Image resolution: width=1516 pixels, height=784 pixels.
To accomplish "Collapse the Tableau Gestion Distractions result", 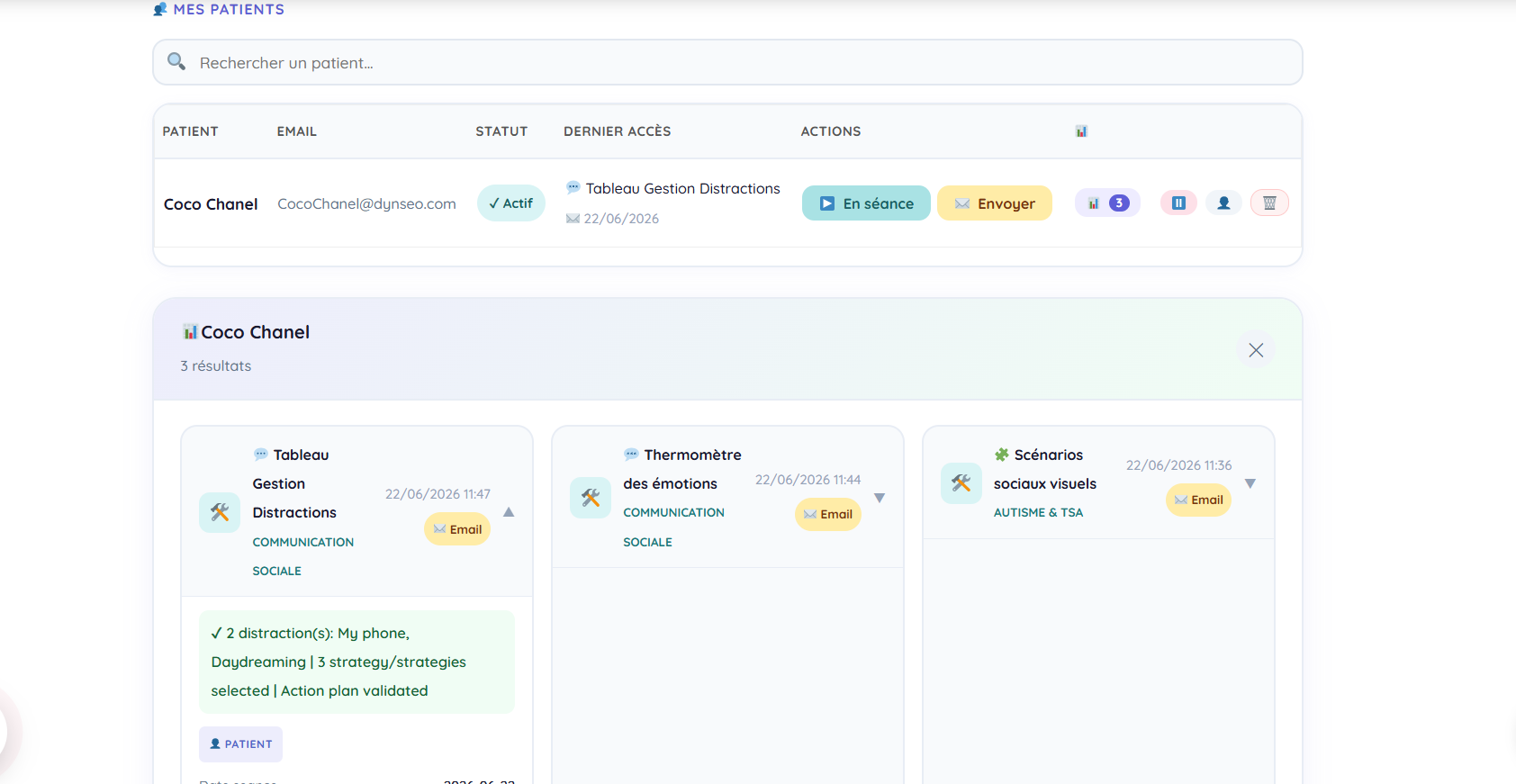I will click(509, 512).
